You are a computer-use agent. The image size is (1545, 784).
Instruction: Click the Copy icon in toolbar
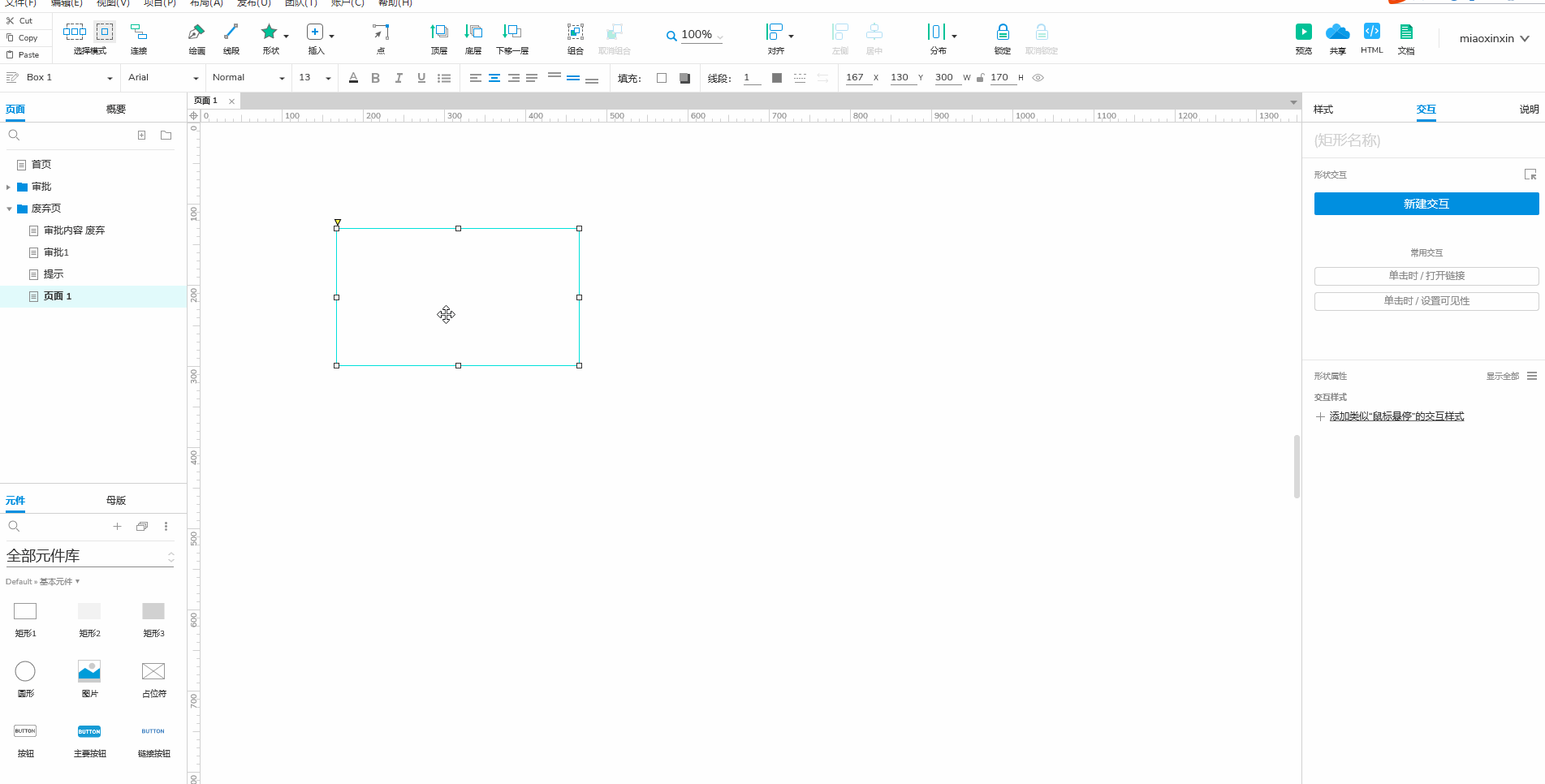pyautogui.click(x=10, y=37)
